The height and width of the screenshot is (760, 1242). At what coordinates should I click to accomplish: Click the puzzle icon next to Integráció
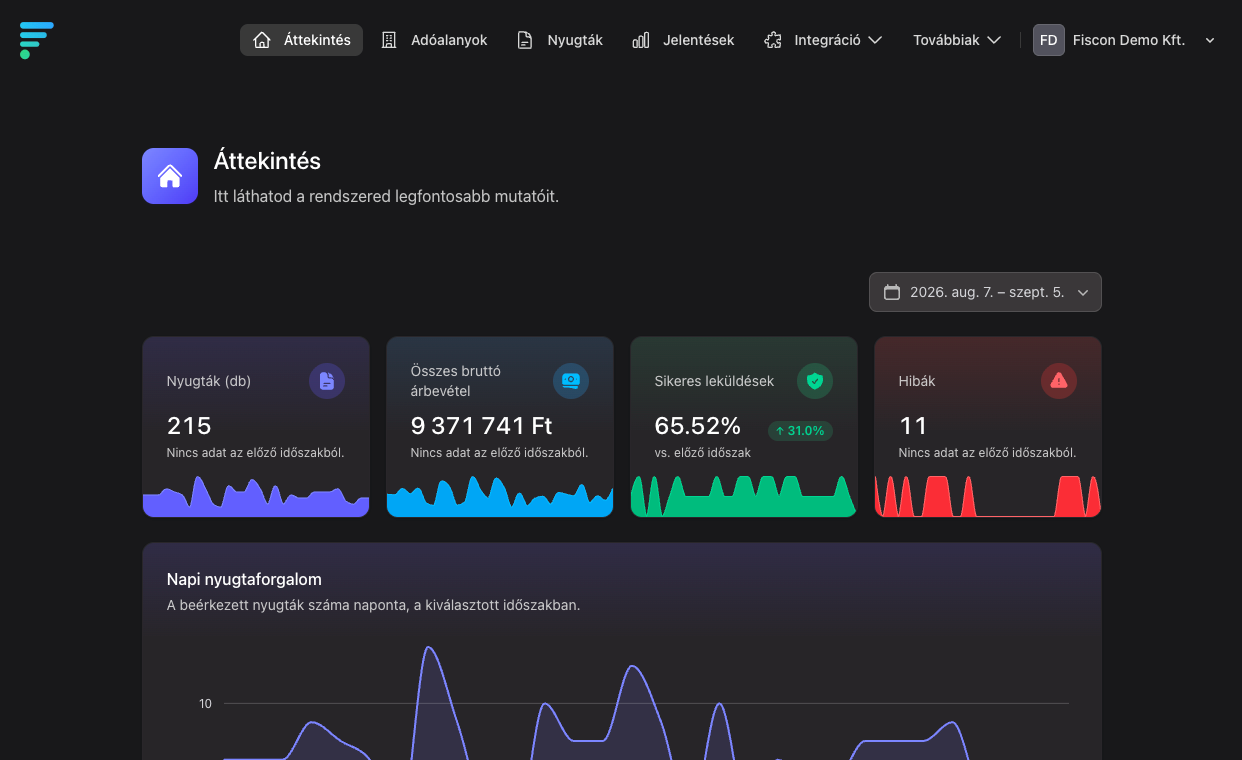[x=773, y=40]
